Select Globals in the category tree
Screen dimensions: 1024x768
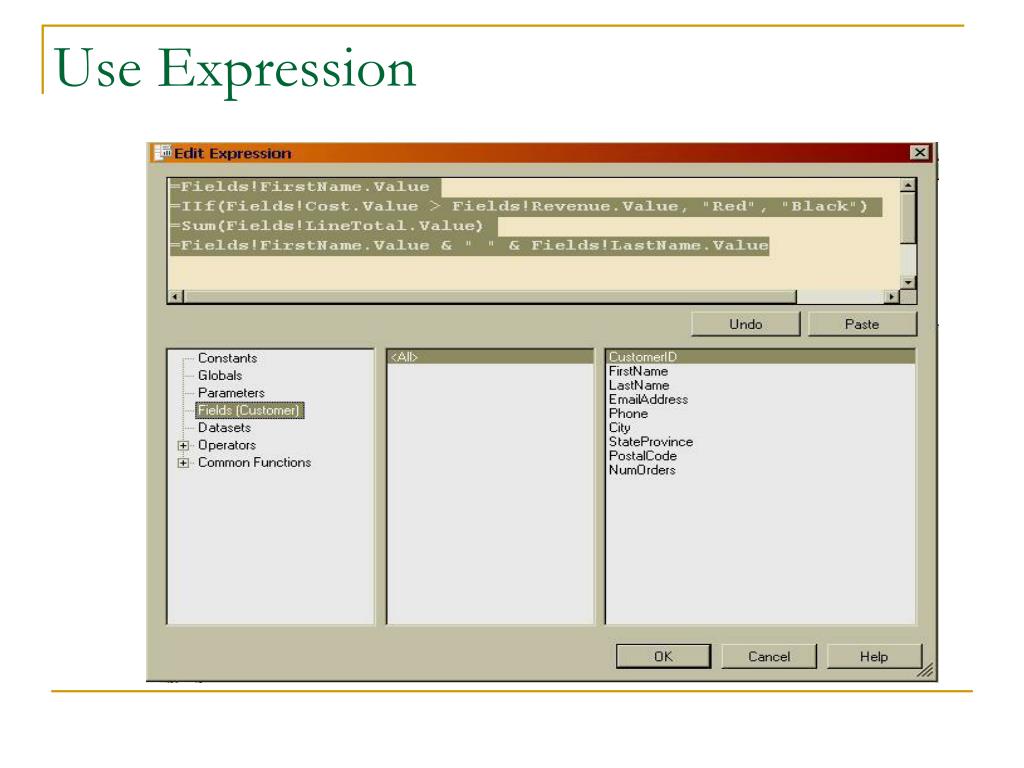(x=220, y=376)
